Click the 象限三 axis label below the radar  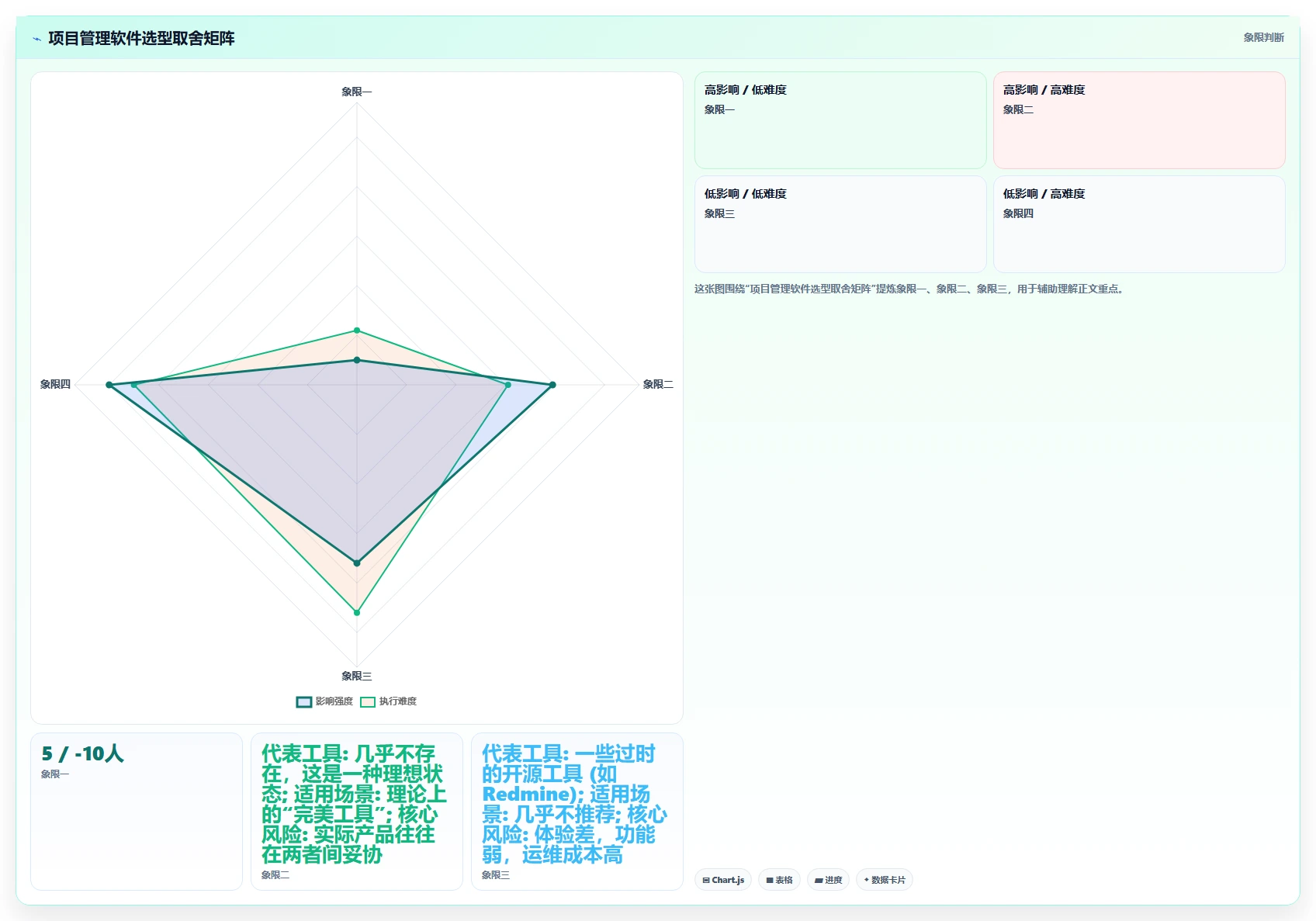coord(357,676)
